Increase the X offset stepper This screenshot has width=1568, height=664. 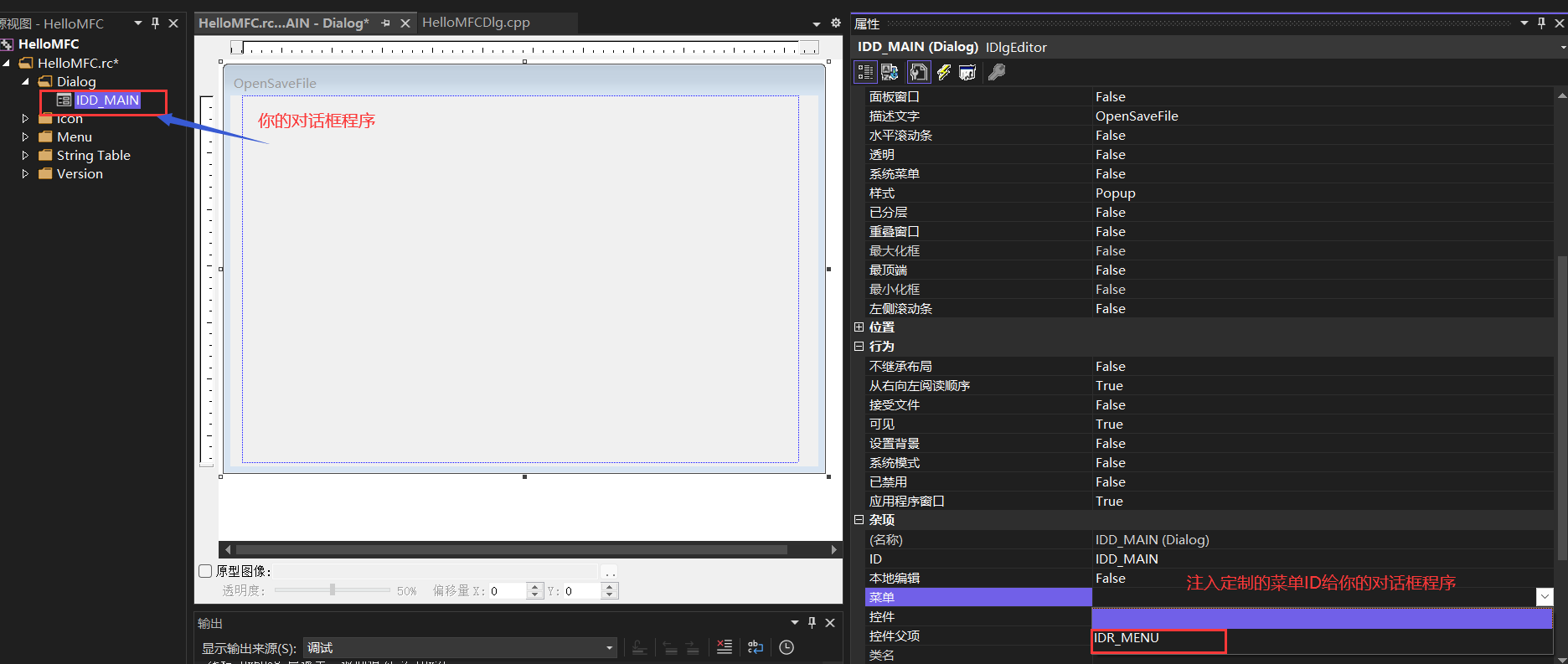click(x=536, y=587)
